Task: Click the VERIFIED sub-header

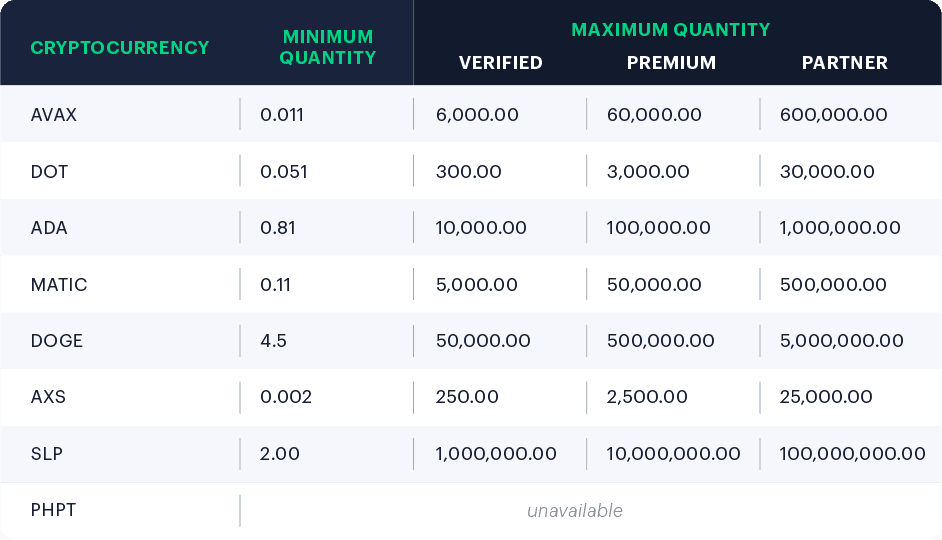Action: click(x=500, y=63)
